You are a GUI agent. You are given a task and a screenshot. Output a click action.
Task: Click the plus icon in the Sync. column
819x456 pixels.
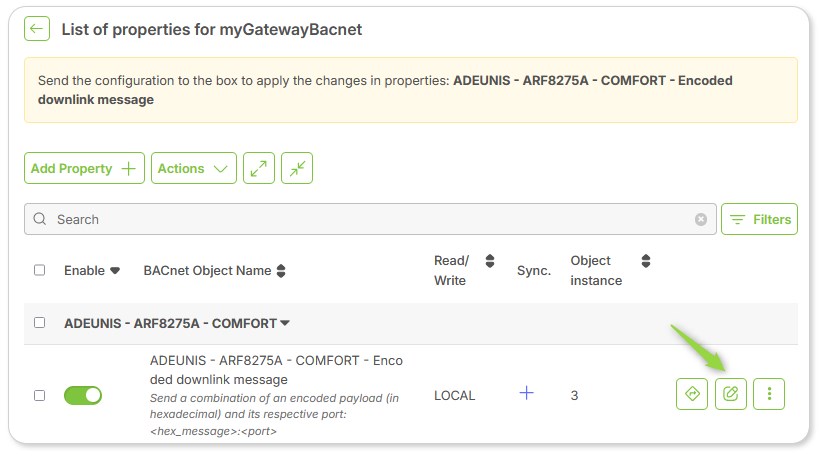pyautogui.click(x=526, y=393)
